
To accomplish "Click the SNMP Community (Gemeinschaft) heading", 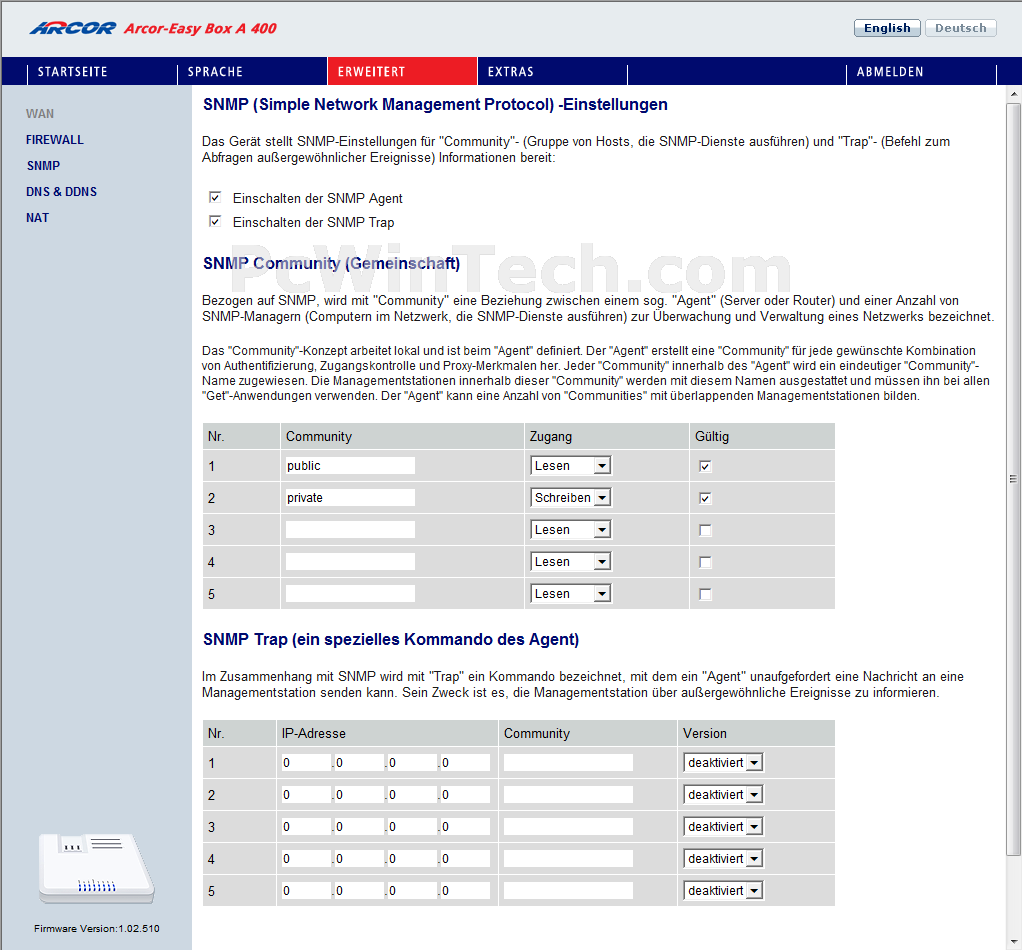I will pyautogui.click(x=331, y=263).
